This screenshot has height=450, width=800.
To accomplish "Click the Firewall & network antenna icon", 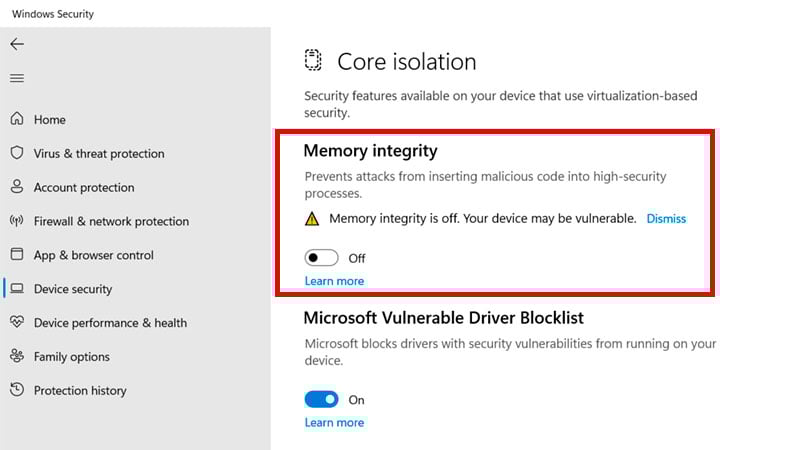I will [x=17, y=220].
